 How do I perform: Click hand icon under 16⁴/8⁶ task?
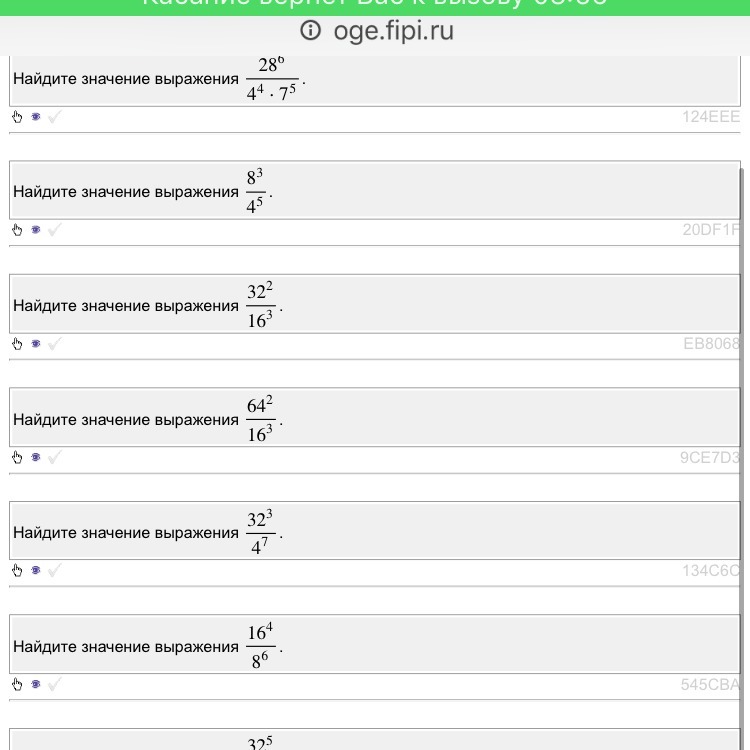17,685
